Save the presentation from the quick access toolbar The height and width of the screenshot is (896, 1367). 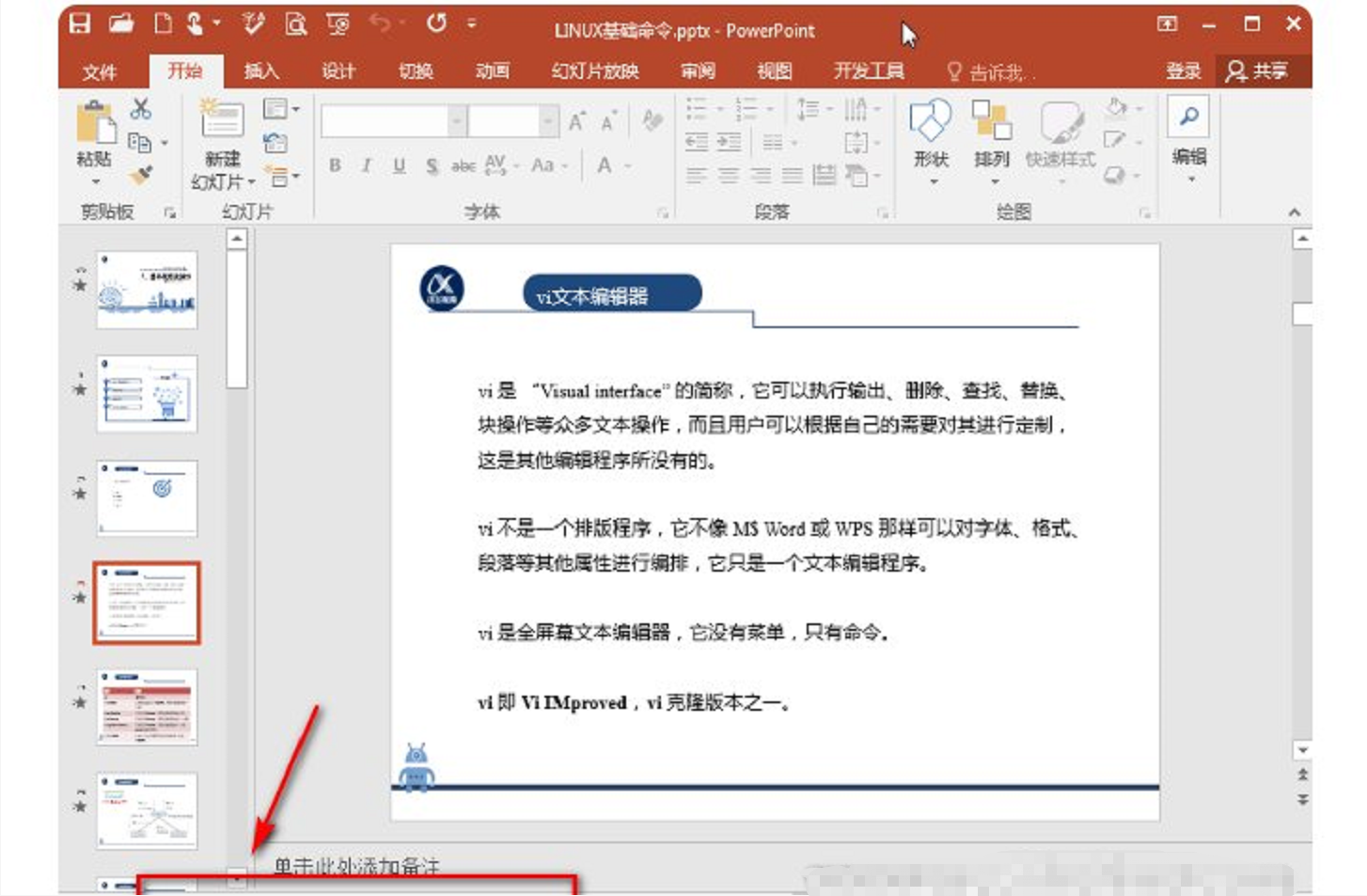point(81,24)
